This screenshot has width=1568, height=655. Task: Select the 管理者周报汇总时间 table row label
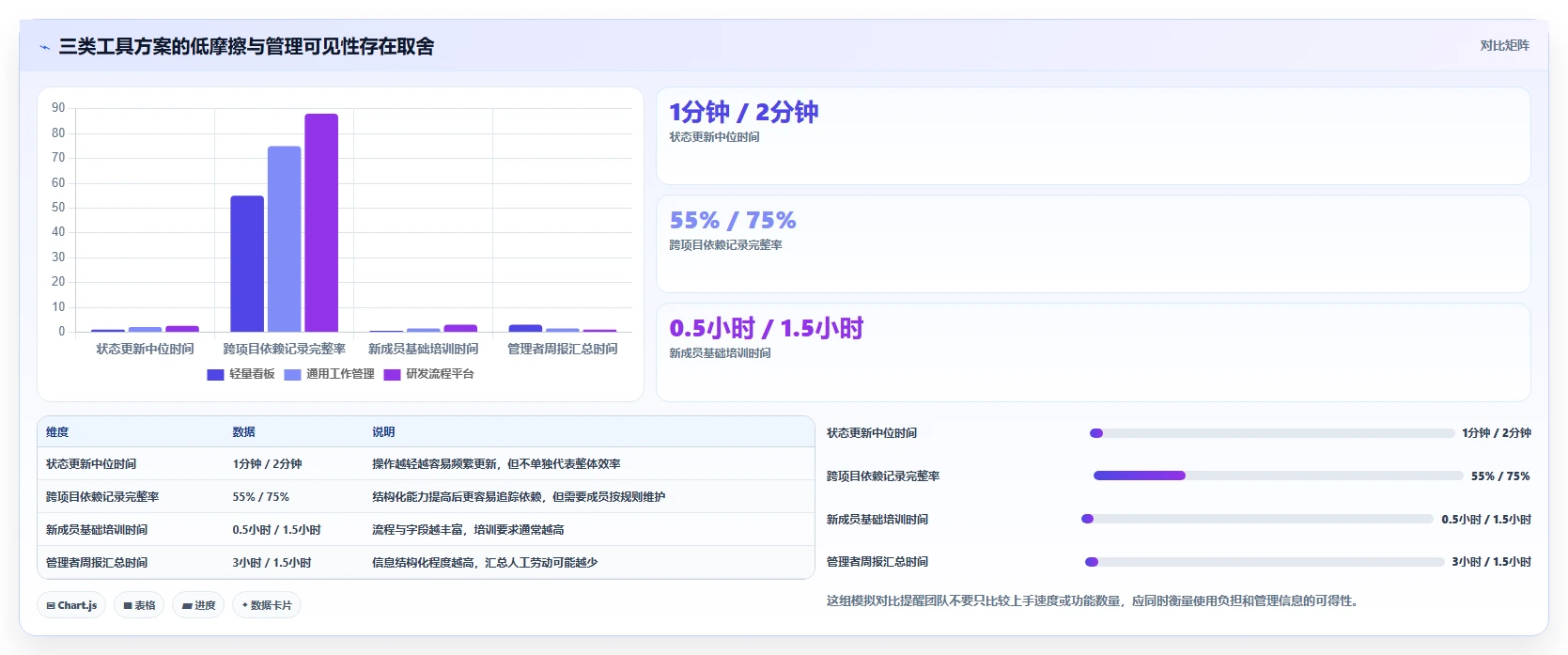[x=97, y=563]
